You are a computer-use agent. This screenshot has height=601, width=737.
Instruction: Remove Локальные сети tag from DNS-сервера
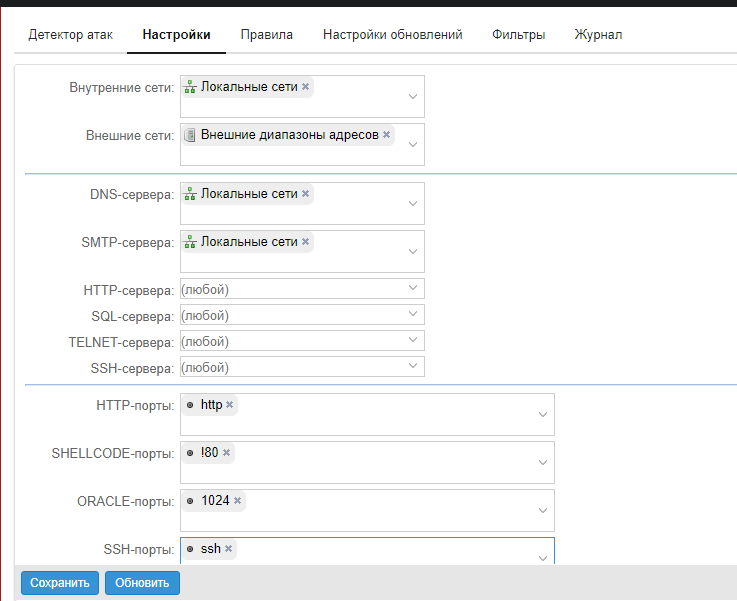click(x=306, y=194)
